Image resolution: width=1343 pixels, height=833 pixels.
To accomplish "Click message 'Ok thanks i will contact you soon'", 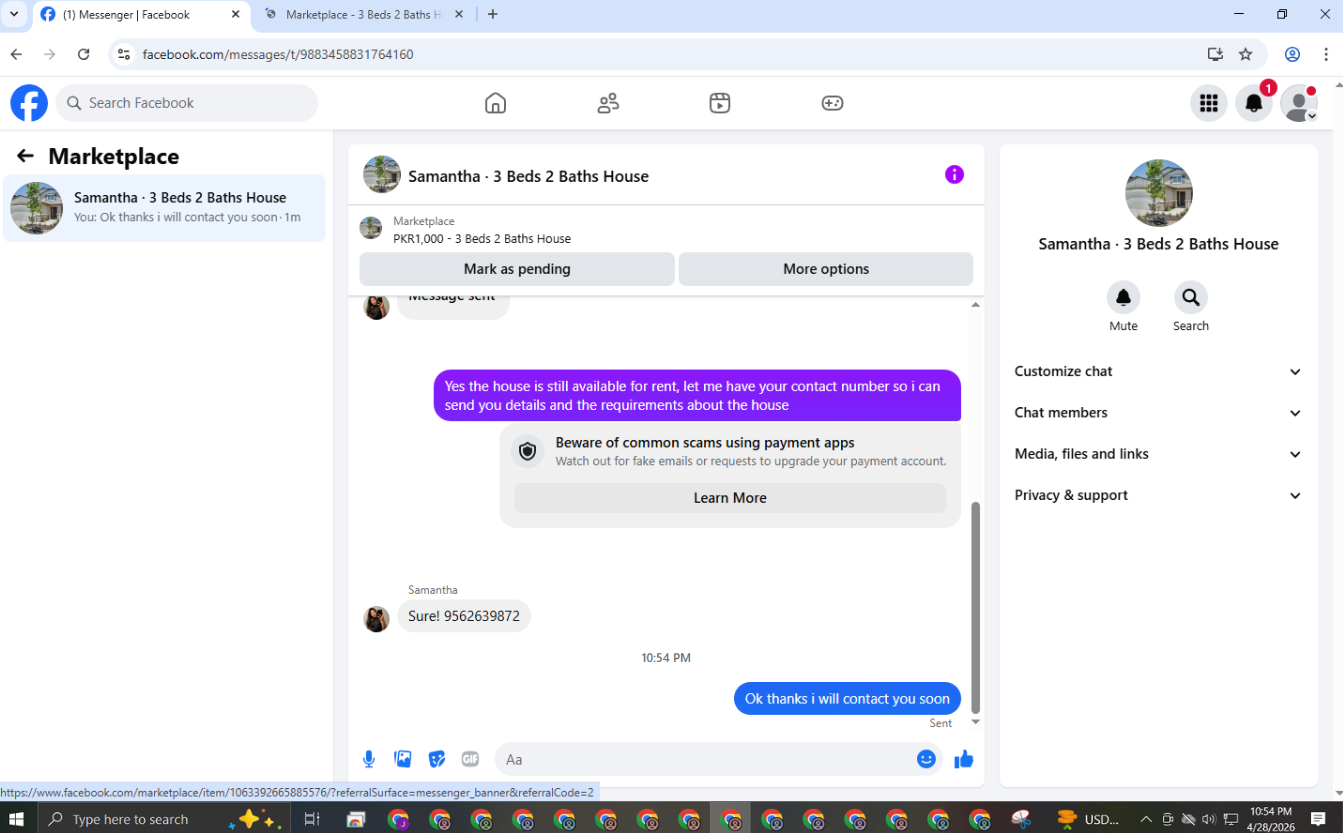I will tap(847, 699).
